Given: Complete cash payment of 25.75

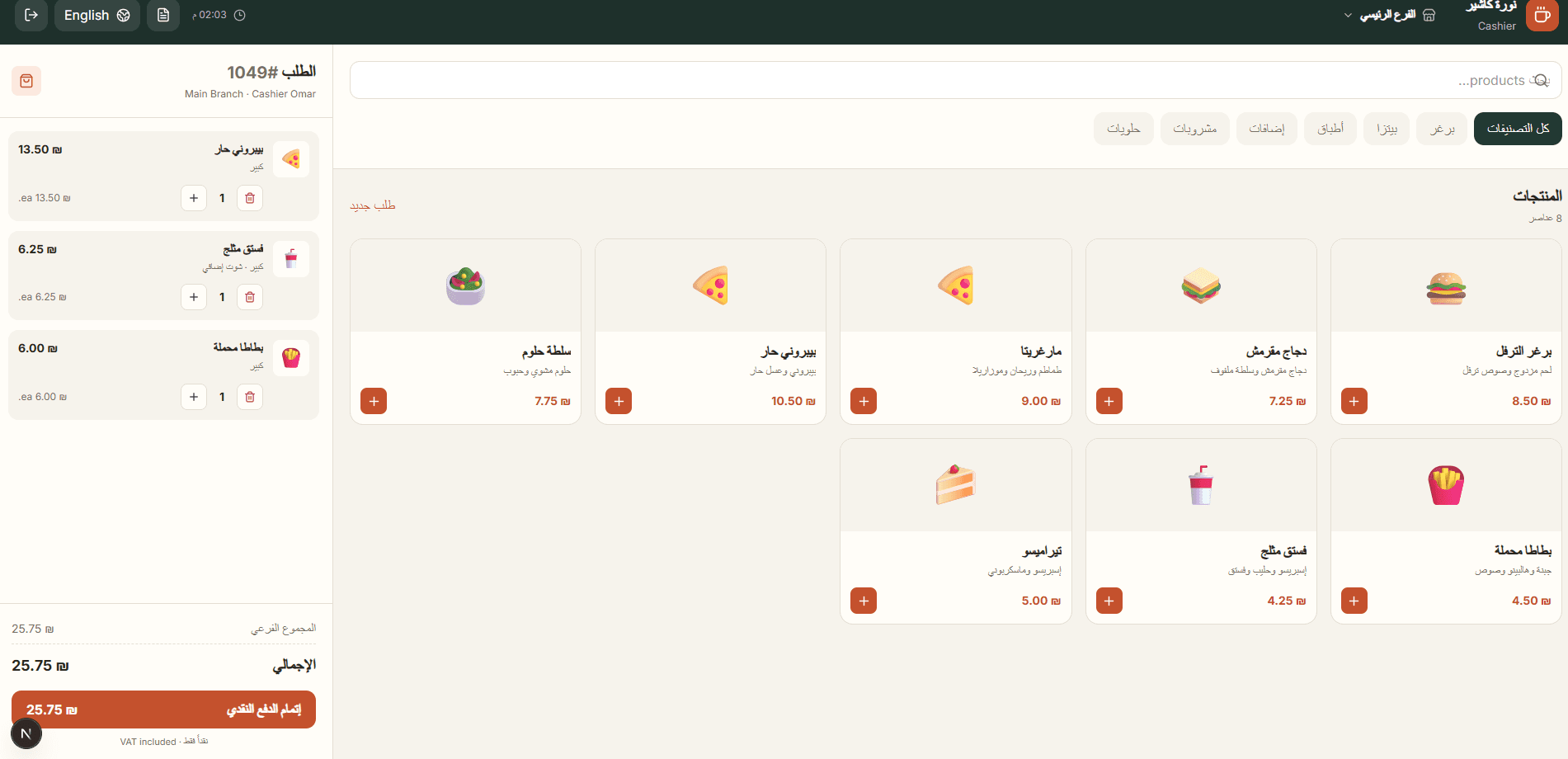Looking at the screenshot, I should click(x=163, y=709).
